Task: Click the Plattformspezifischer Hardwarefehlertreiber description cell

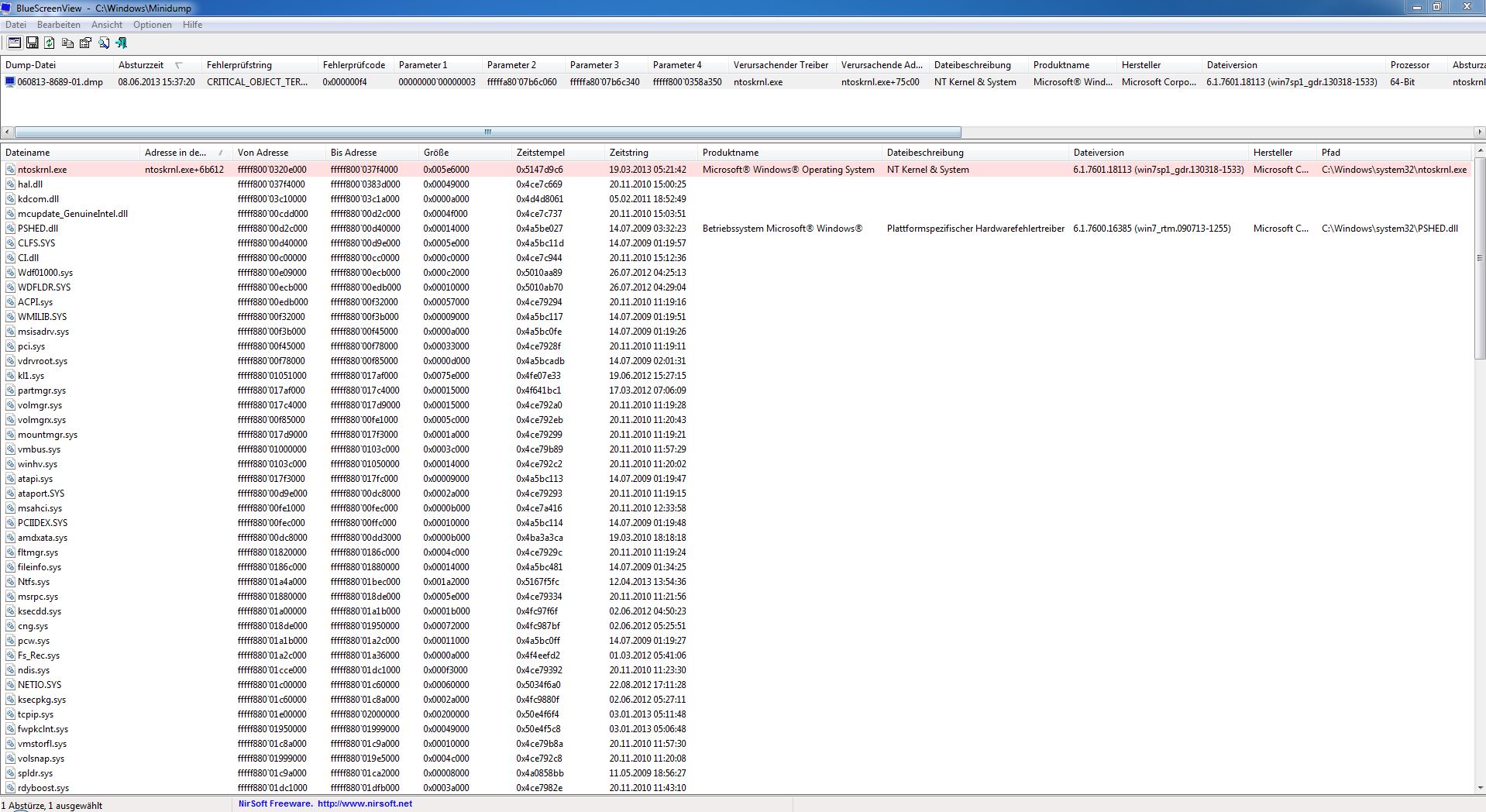Action: click(975, 229)
